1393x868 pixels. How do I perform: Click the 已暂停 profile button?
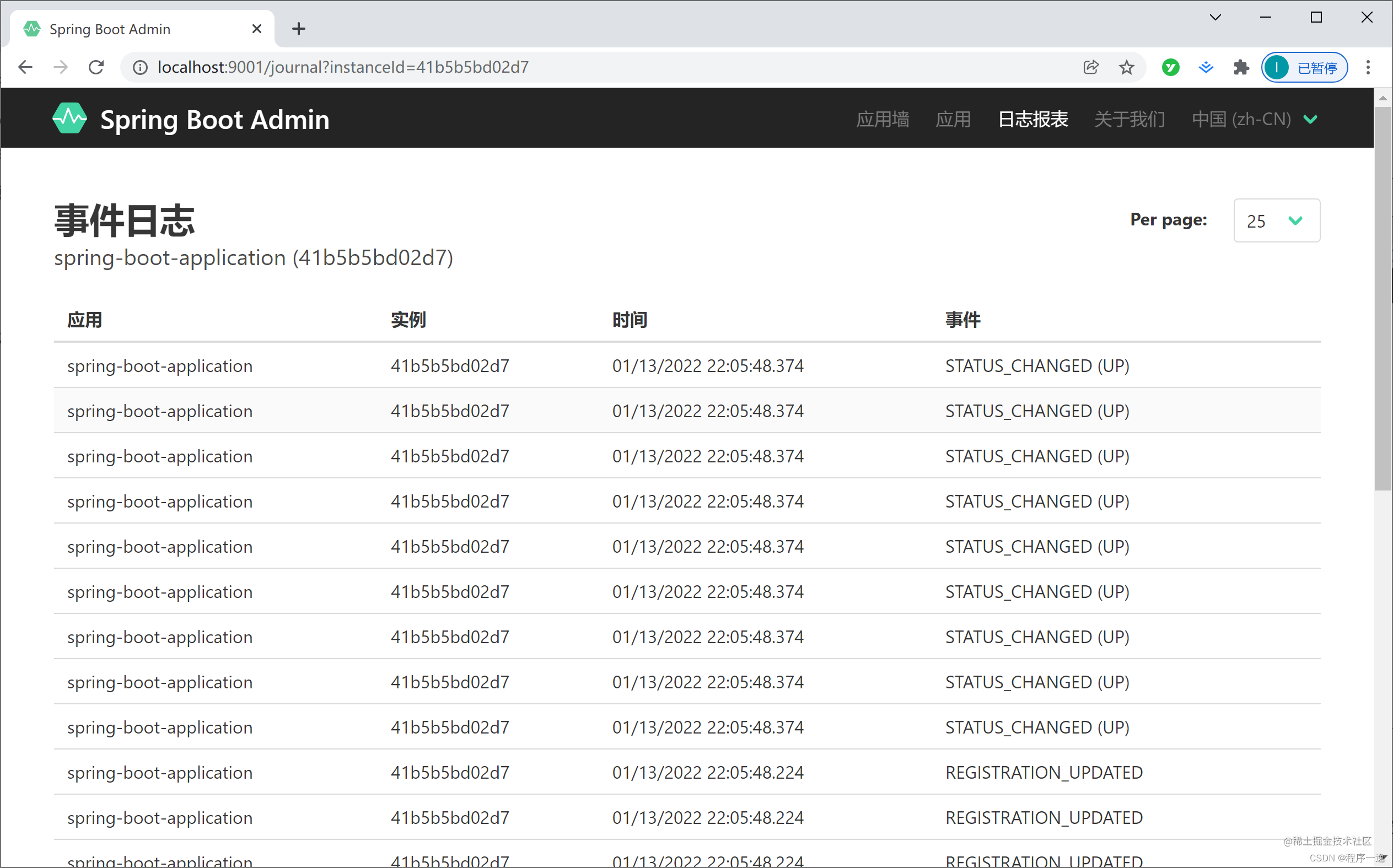tap(1304, 67)
